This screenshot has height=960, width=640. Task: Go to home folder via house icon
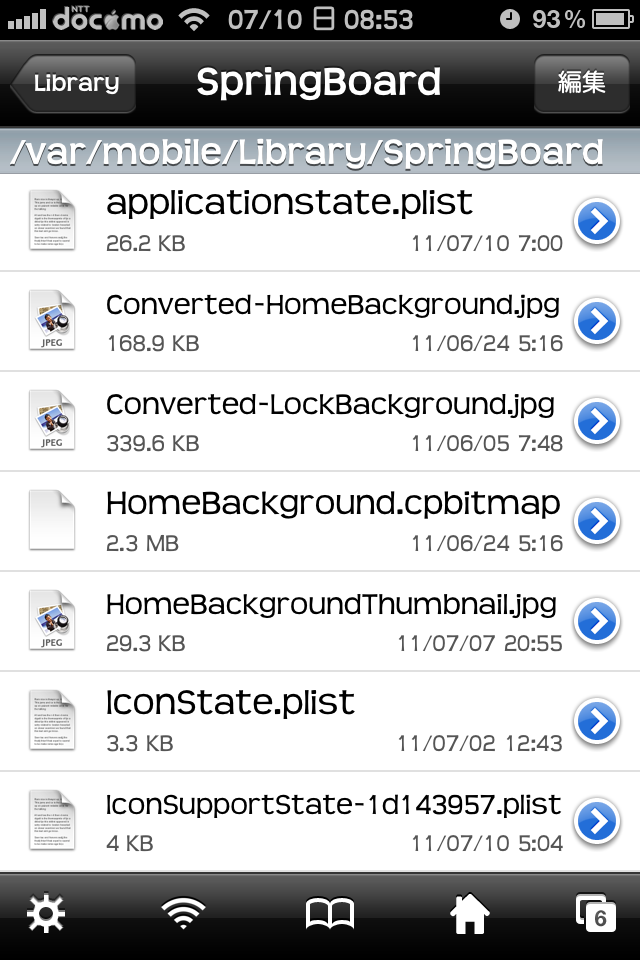click(x=470, y=913)
